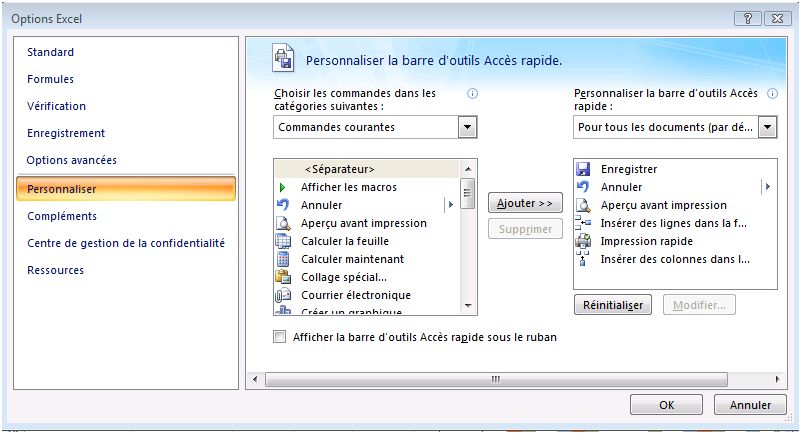This screenshot has width=801, height=434.
Task: Click the help question mark button in title bar
Action: 747,18
